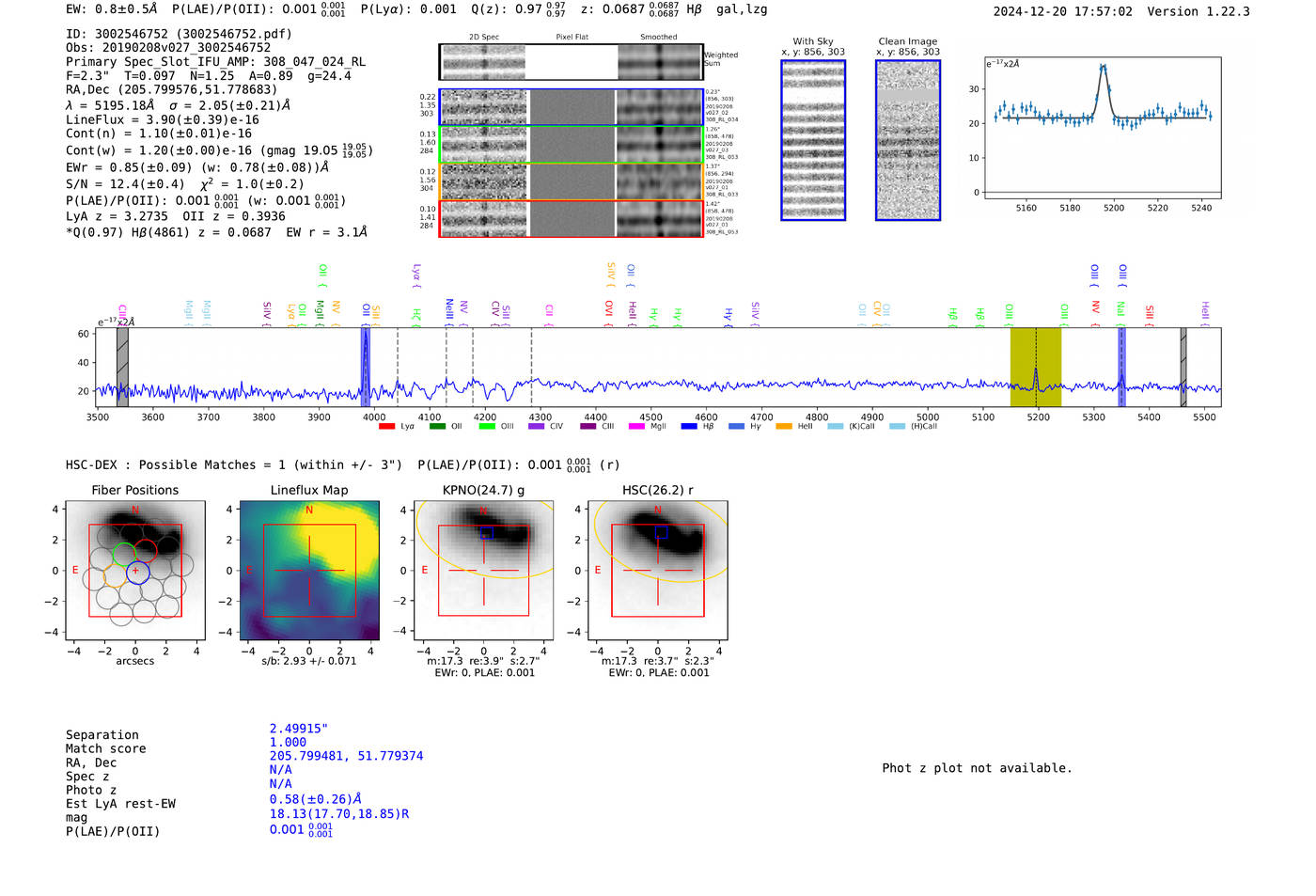The height and width of the screenshot is (896, 1316).
Task: Click the Lyα red legend swatch
Action: pos(386,427)
